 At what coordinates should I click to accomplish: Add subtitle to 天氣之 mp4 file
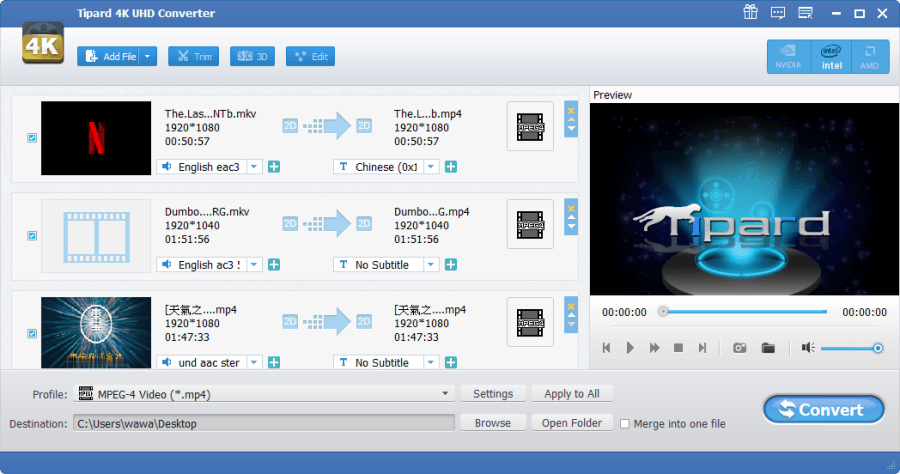[451, 362]
